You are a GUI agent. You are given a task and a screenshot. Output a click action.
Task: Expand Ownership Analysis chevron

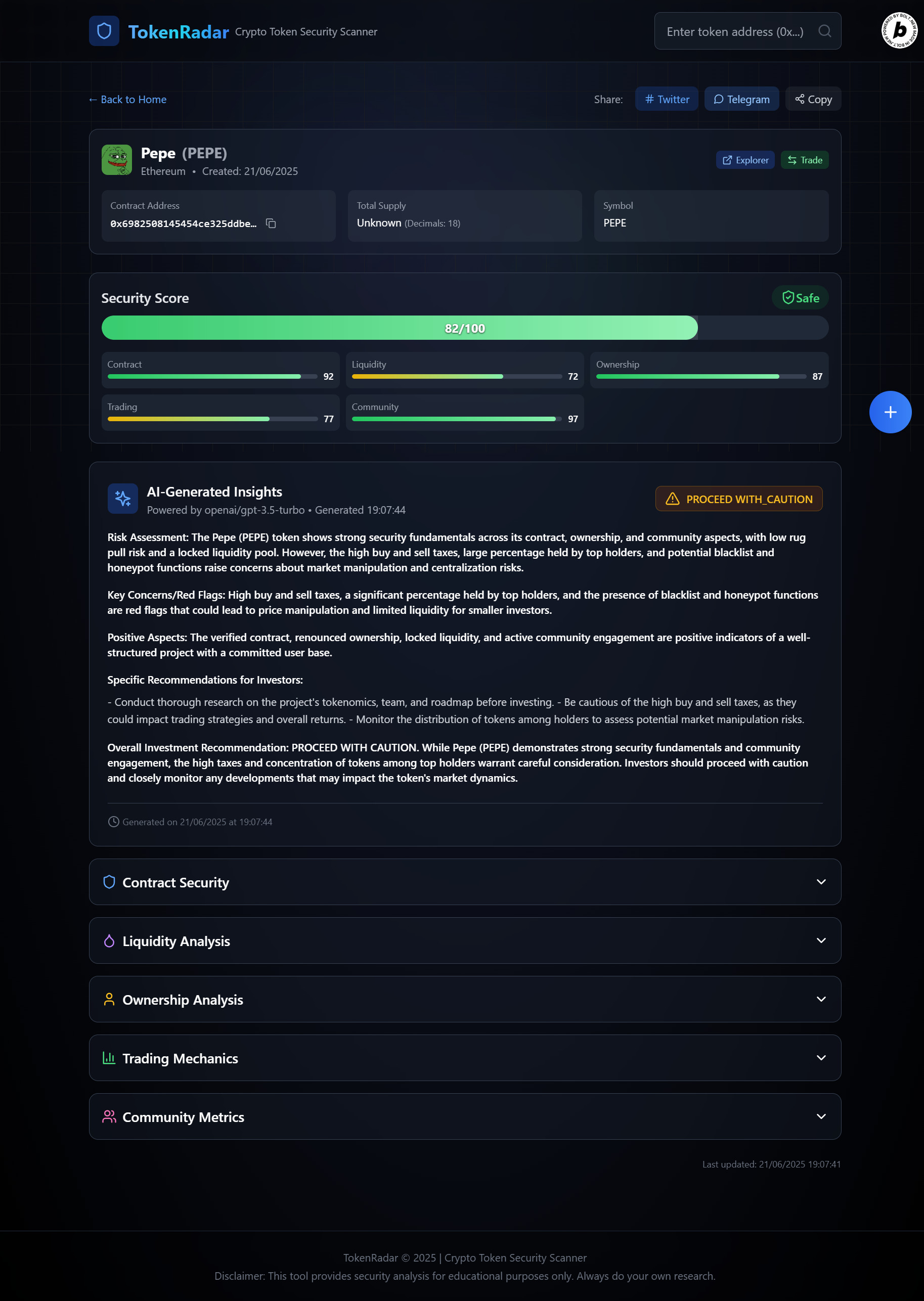coord(821,999)
